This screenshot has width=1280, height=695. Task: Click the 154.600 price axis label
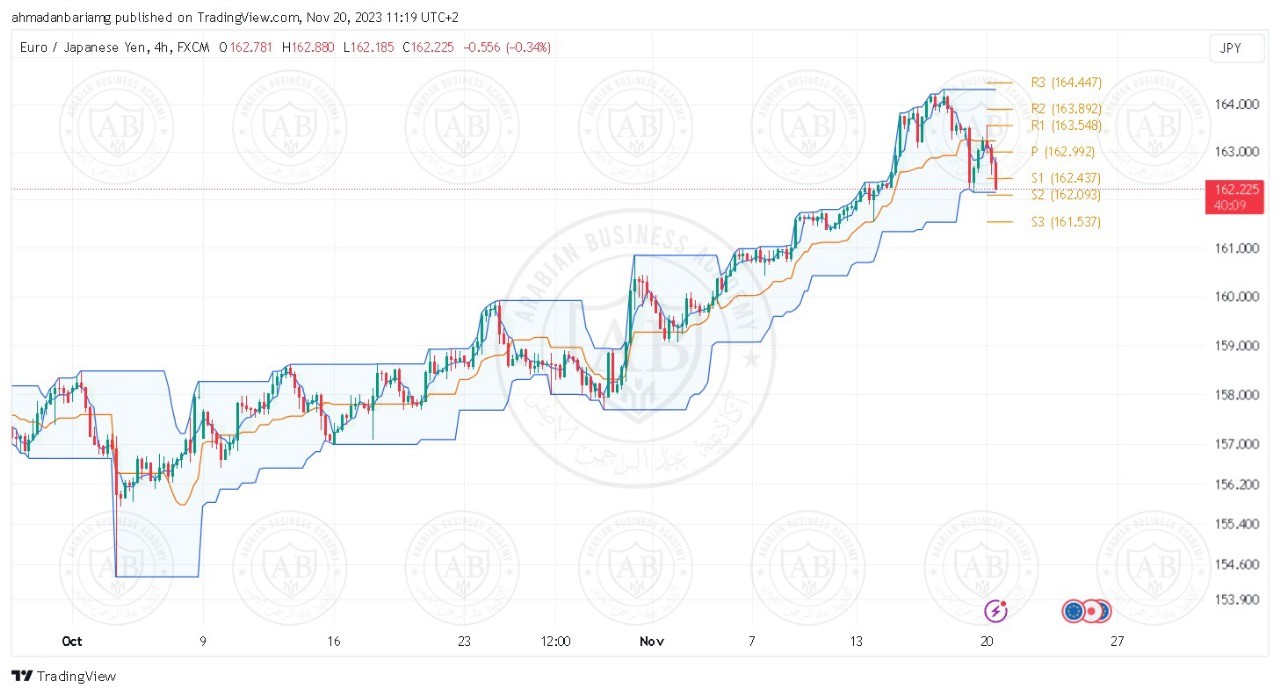click(1236, 565)
